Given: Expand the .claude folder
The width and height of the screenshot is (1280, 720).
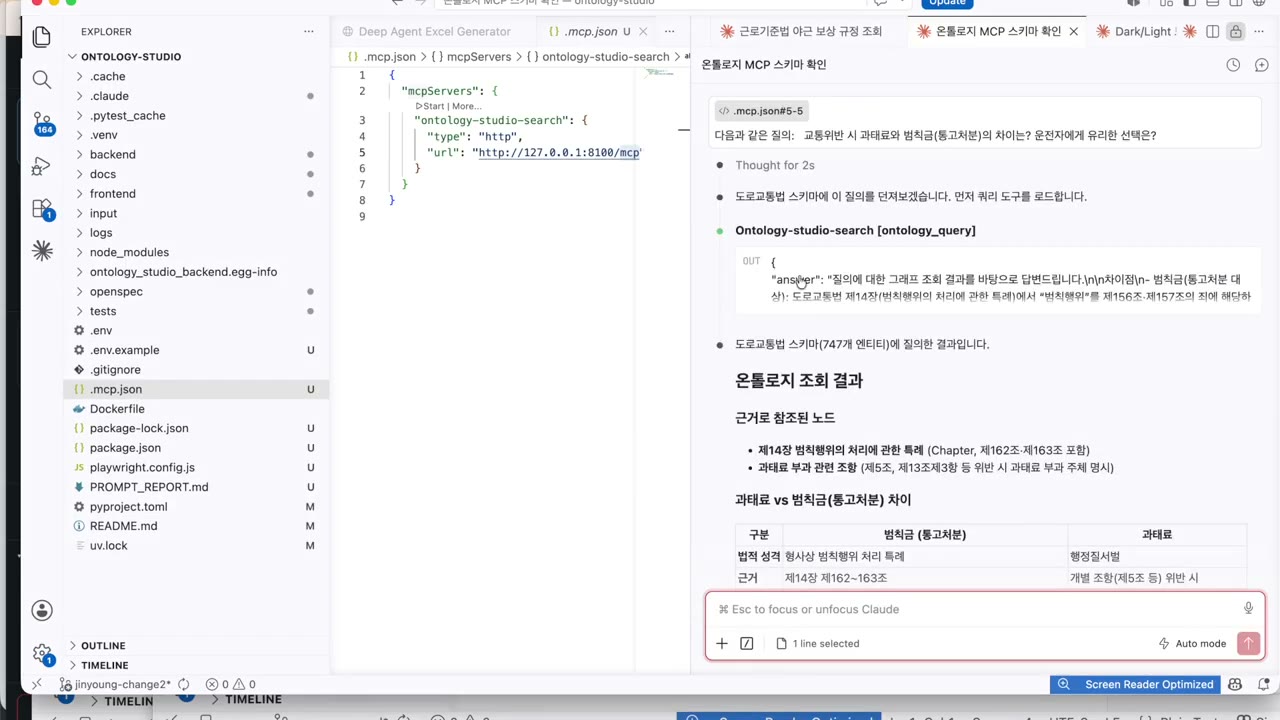Looking at the screenshot, I should 109,96.
